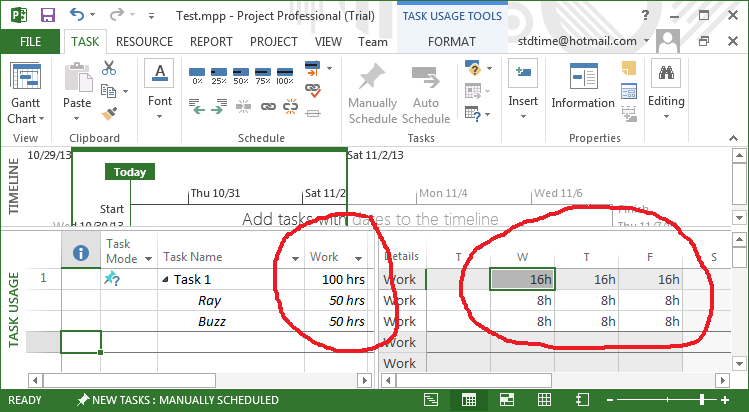Select the Format Painter brush icon
Screen dimensions: 749x412
[109, 114]
